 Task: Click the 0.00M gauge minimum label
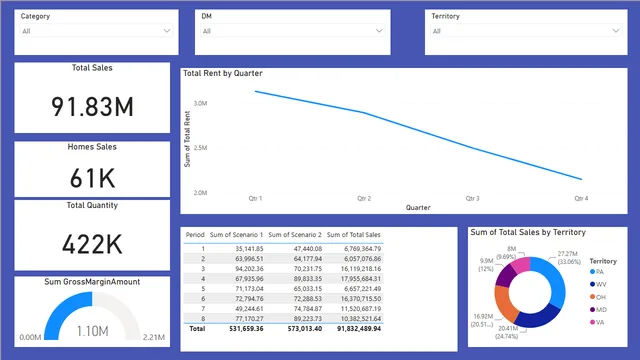click(30, 337)
